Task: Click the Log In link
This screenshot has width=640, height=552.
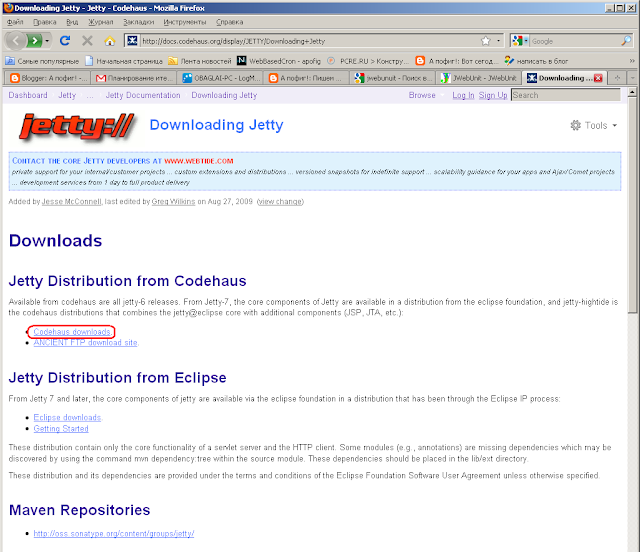Action: [463, 95]
